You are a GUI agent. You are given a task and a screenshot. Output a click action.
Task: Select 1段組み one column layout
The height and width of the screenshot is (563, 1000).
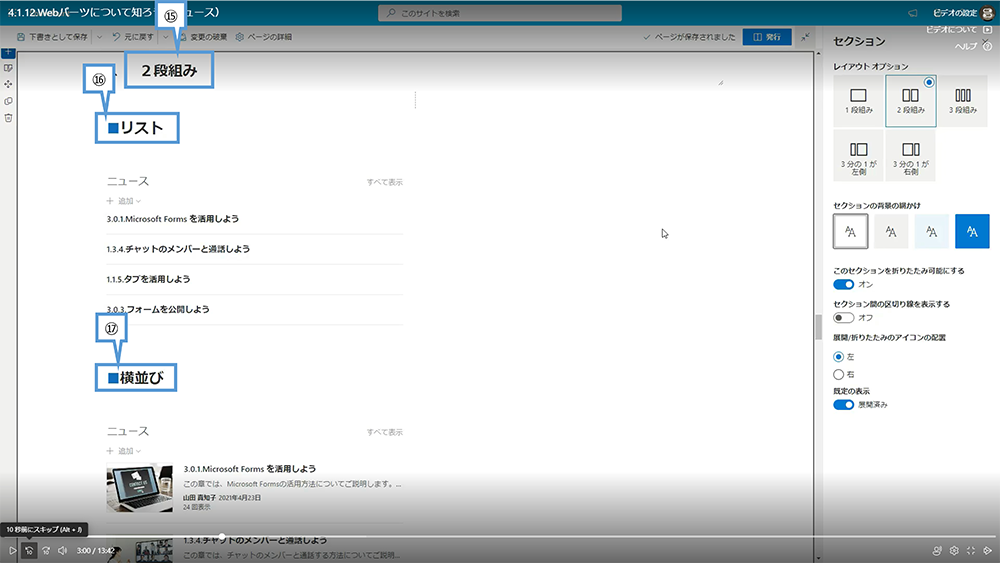click(858, 101)
